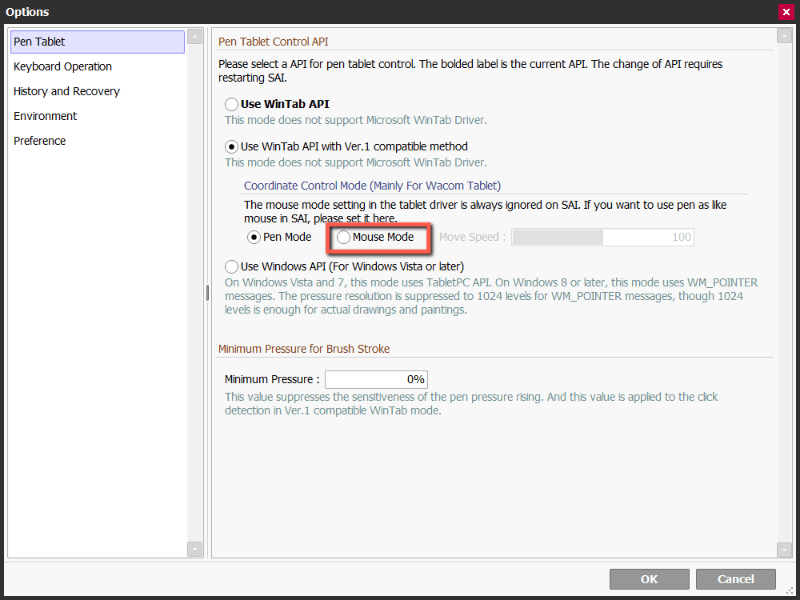Close the Options dialog window
800x600 pixels.
point(786,12)
